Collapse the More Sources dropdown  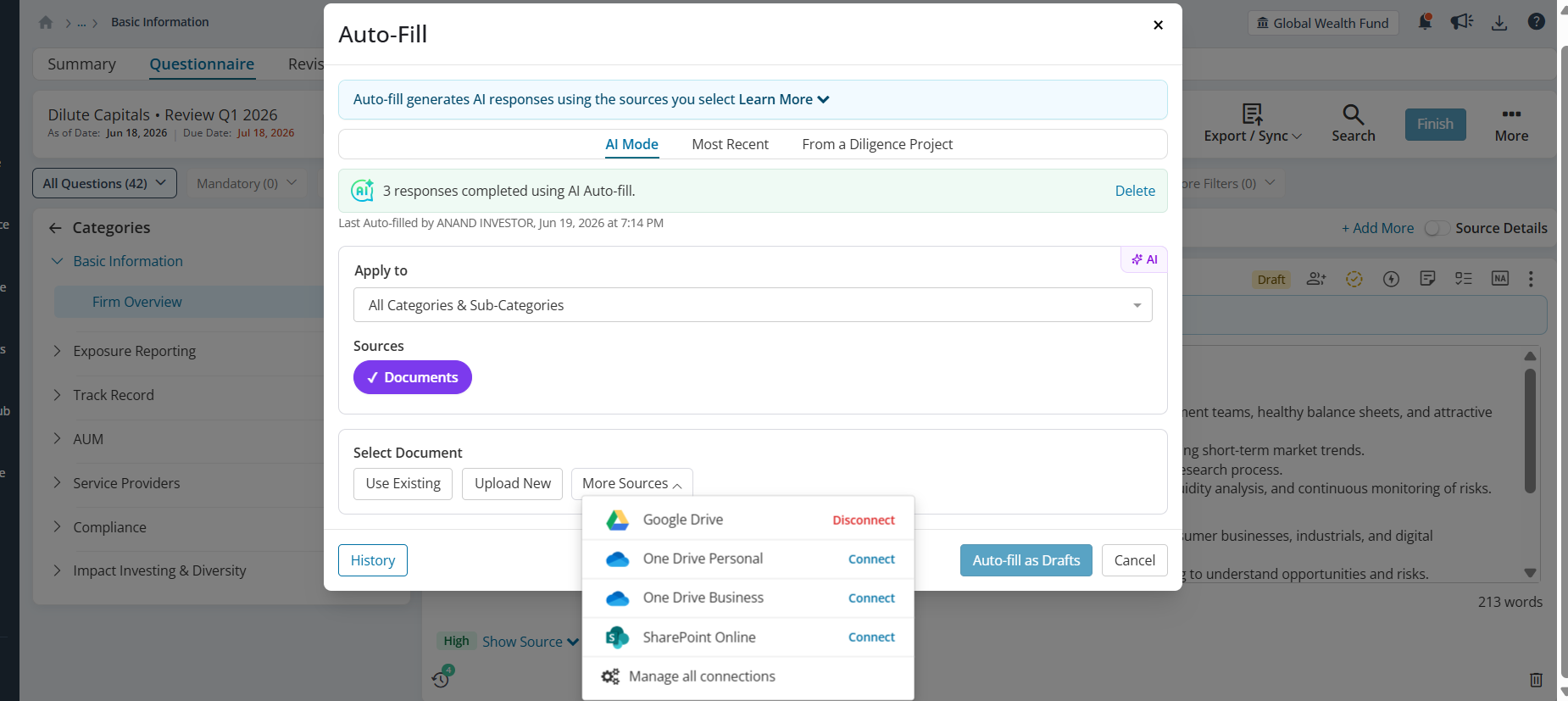632,483
